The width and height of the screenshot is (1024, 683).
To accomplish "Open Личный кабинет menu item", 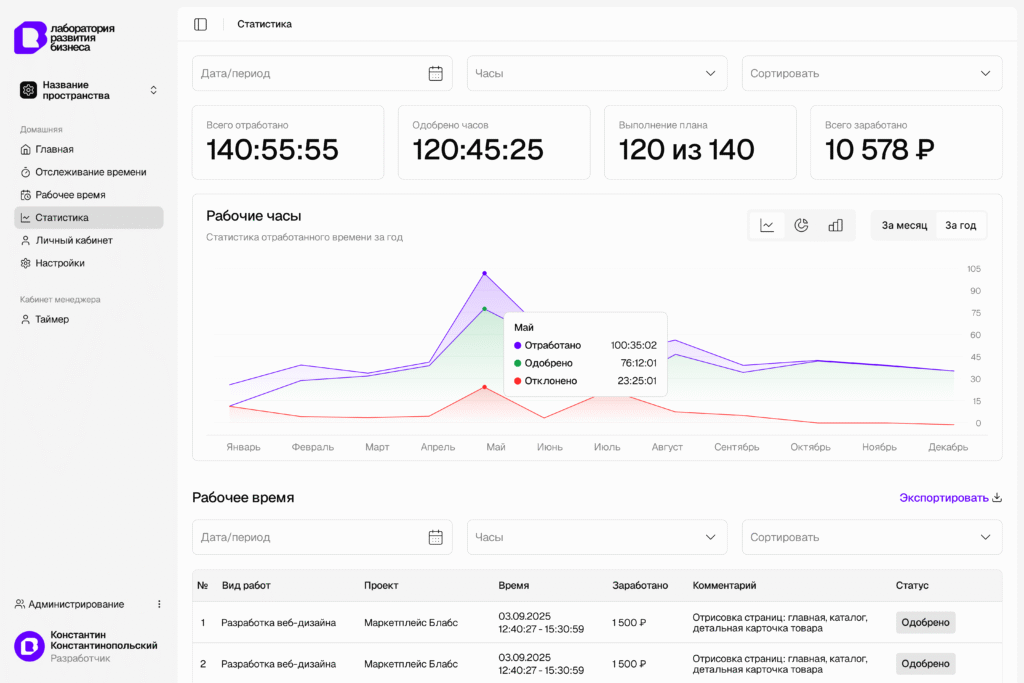I will 73,240.
